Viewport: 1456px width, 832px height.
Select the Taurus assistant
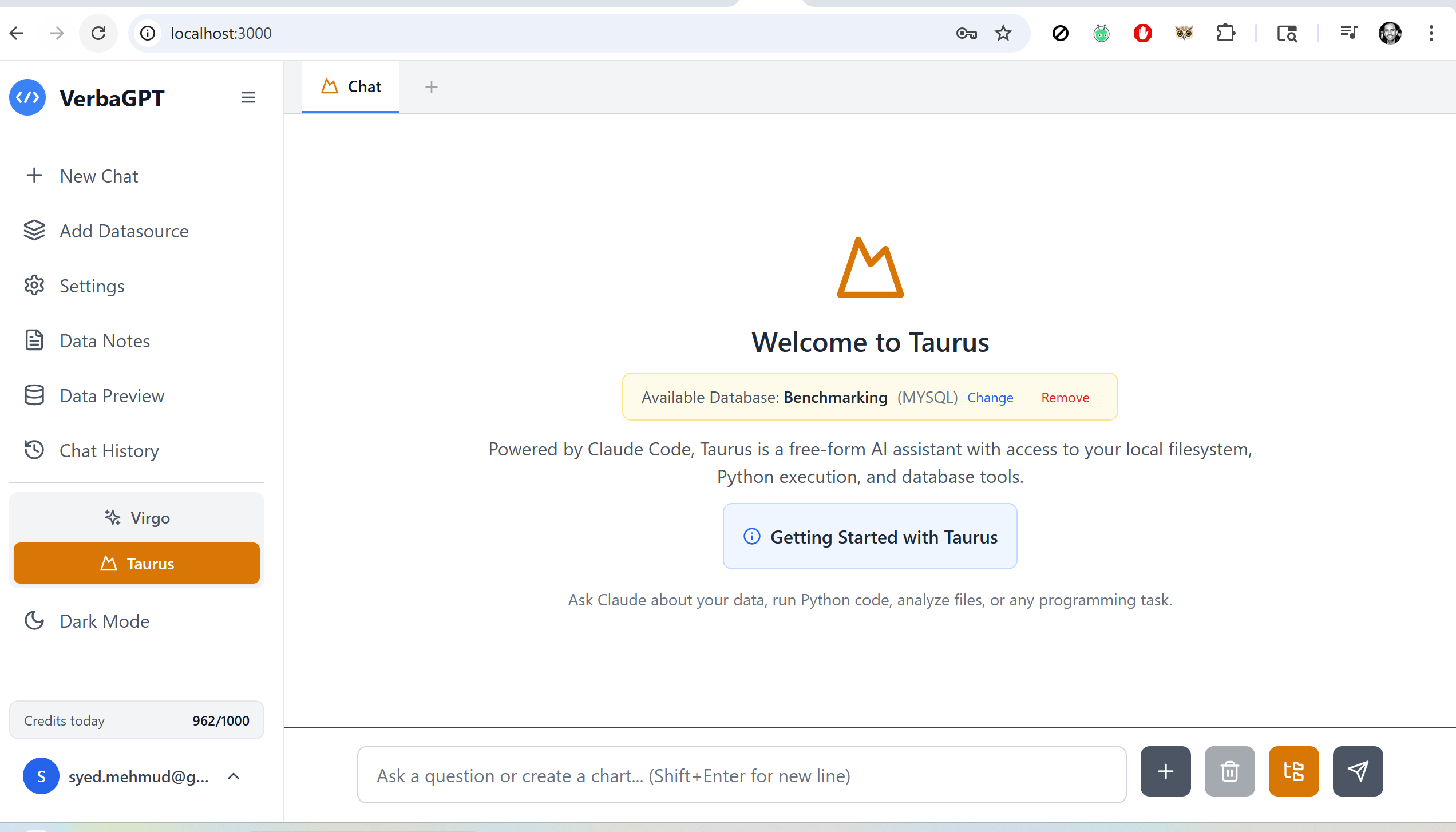(137, 563)
